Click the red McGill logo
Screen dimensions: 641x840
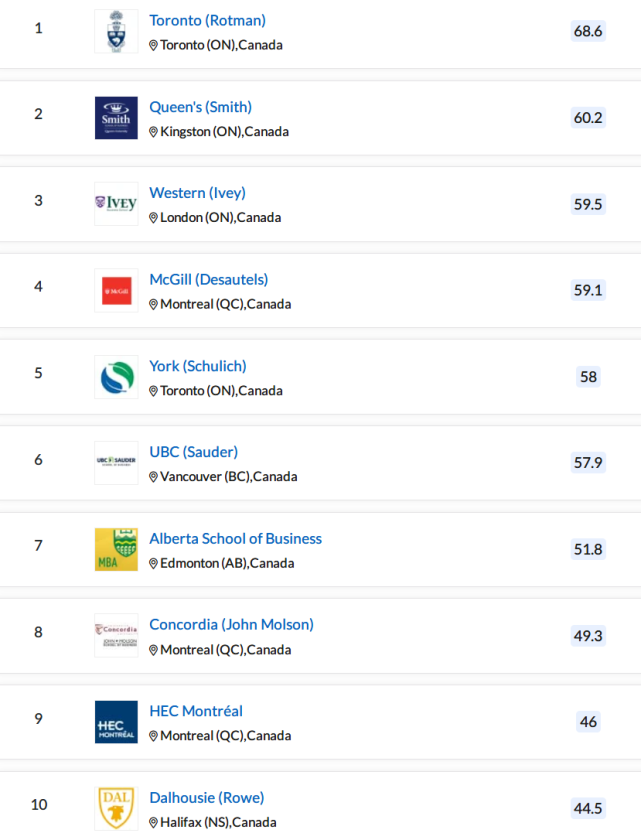click(116, 291)
